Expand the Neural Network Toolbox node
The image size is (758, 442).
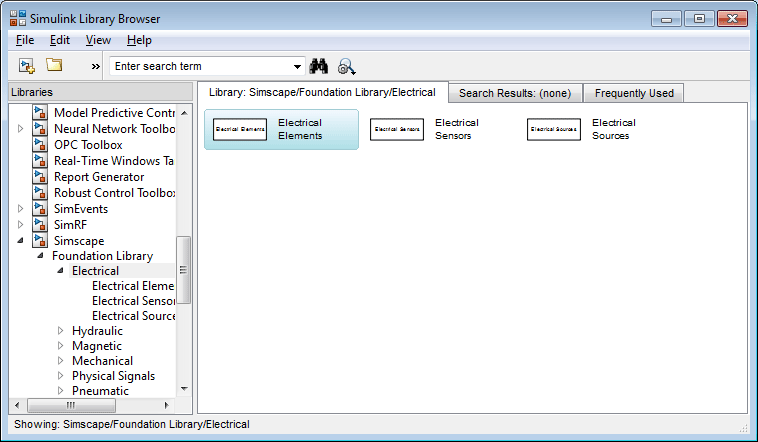point(20,129)
